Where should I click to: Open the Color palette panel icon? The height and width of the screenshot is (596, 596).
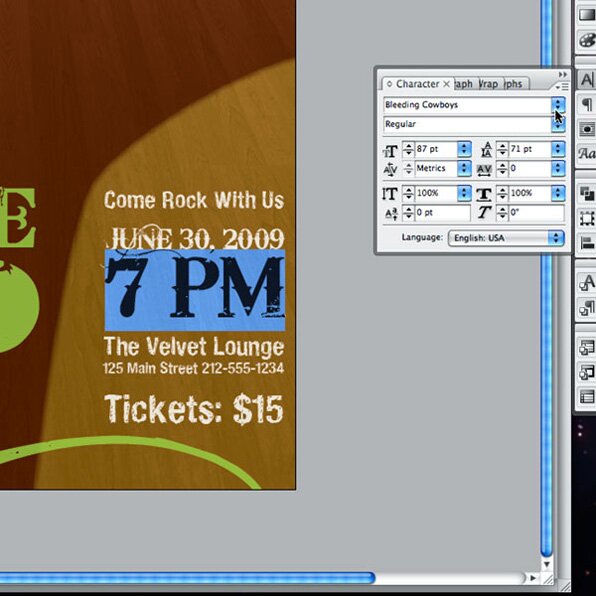point(587,40)
